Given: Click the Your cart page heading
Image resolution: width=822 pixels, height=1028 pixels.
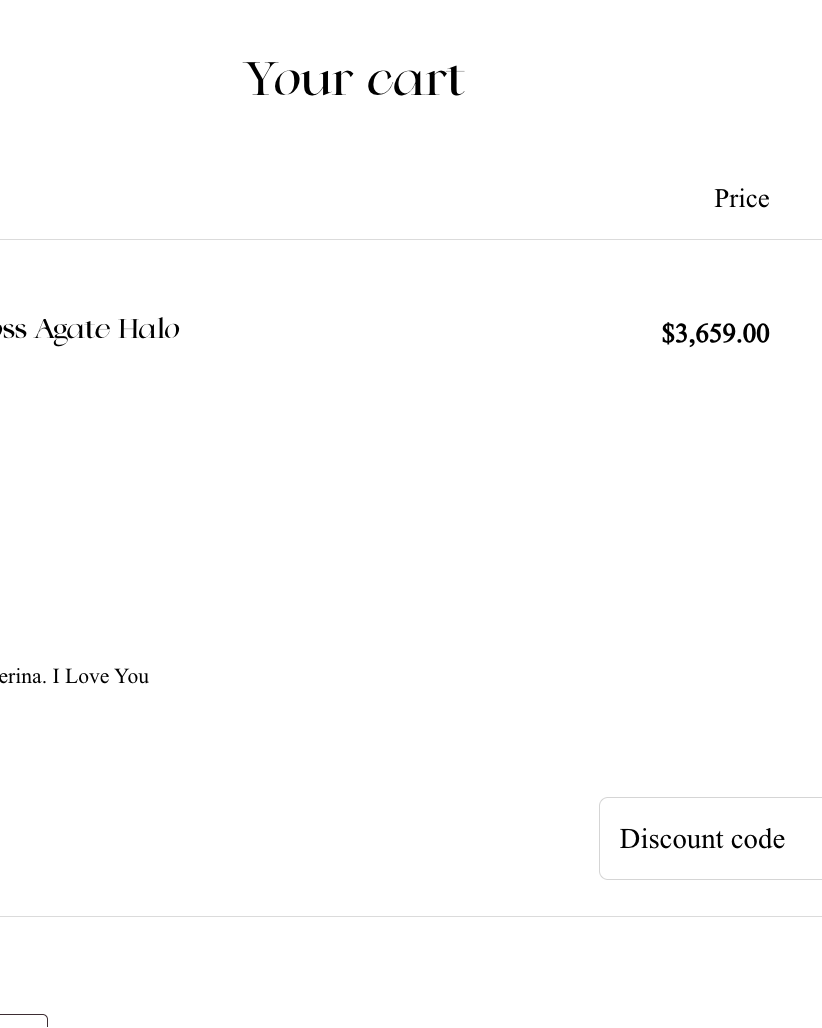Looking at the screenshot, I should click(355, 80).
